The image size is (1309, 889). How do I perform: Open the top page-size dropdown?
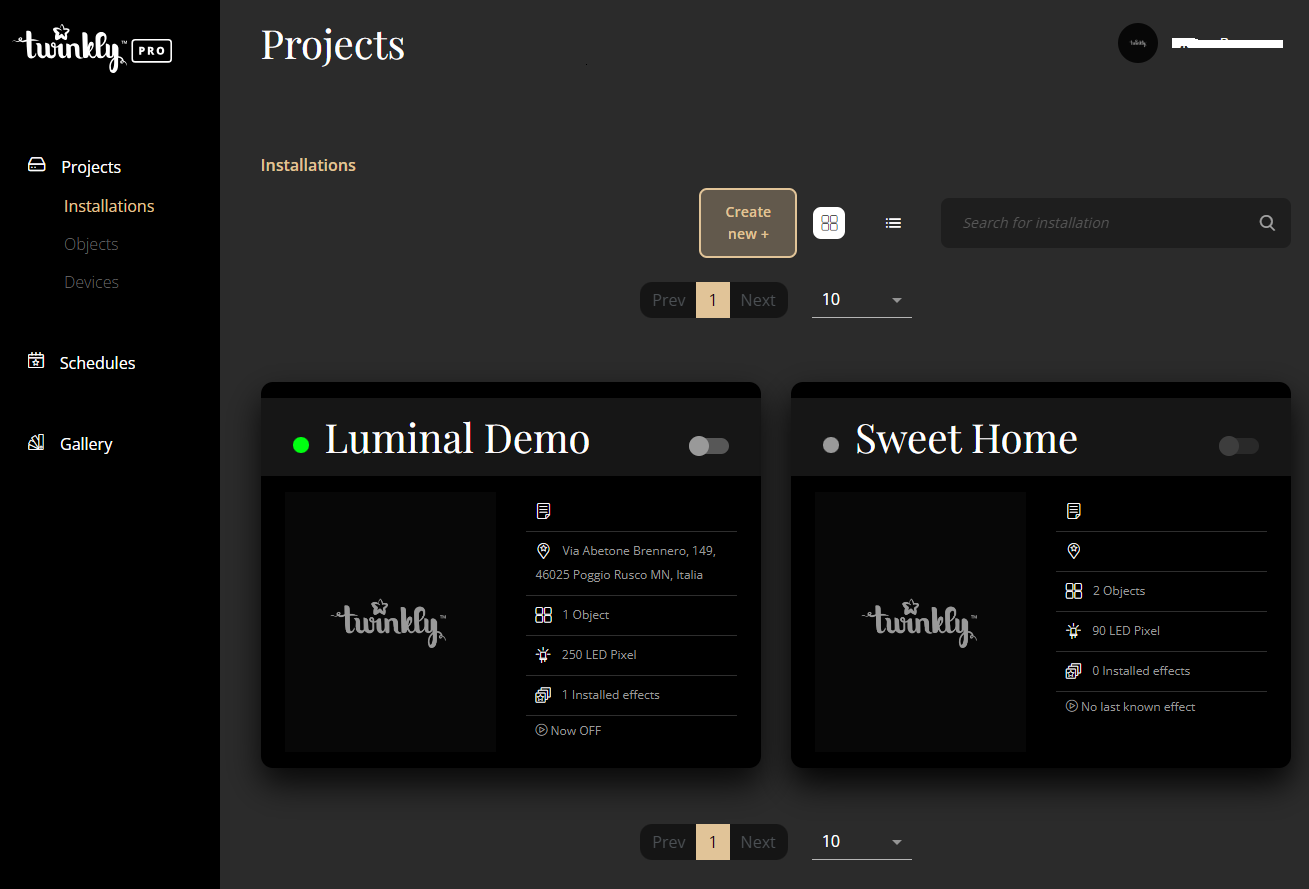[x=861, y=300]
